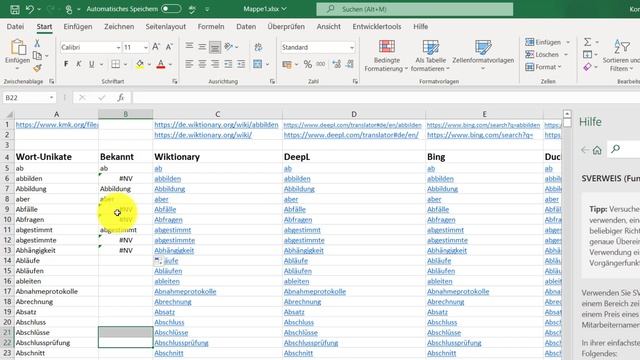Select column B header

click(x=125, y=114)
